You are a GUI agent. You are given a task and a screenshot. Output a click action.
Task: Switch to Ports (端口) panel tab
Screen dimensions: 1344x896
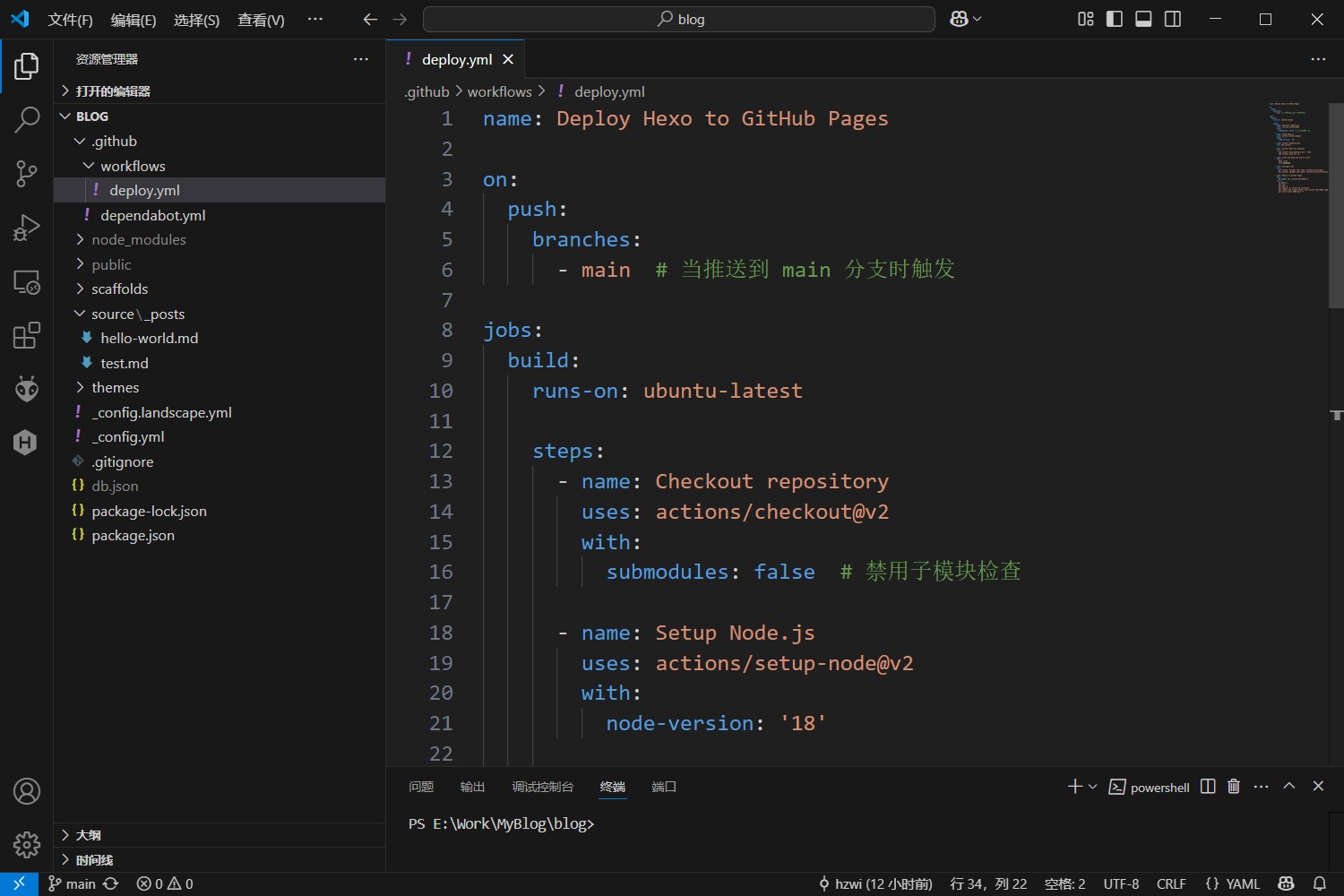[664, 787]
